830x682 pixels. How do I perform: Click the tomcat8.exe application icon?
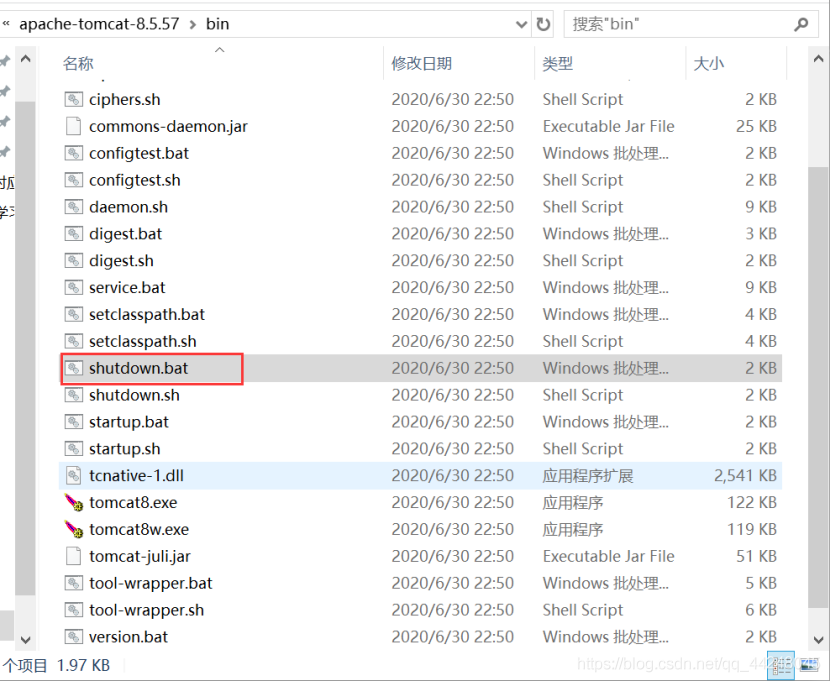(74, 502)
